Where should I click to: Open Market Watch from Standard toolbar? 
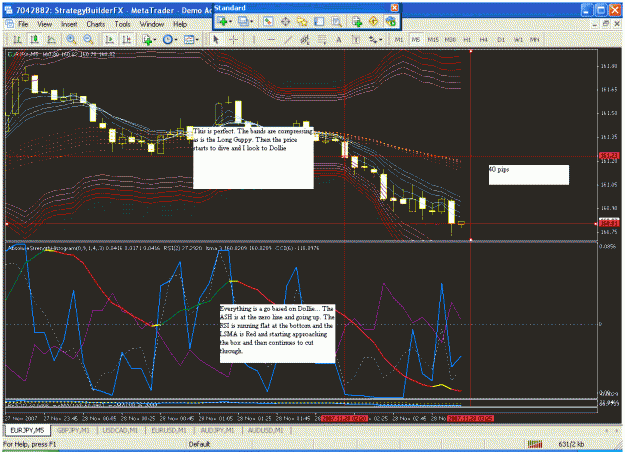pos(268,22)
